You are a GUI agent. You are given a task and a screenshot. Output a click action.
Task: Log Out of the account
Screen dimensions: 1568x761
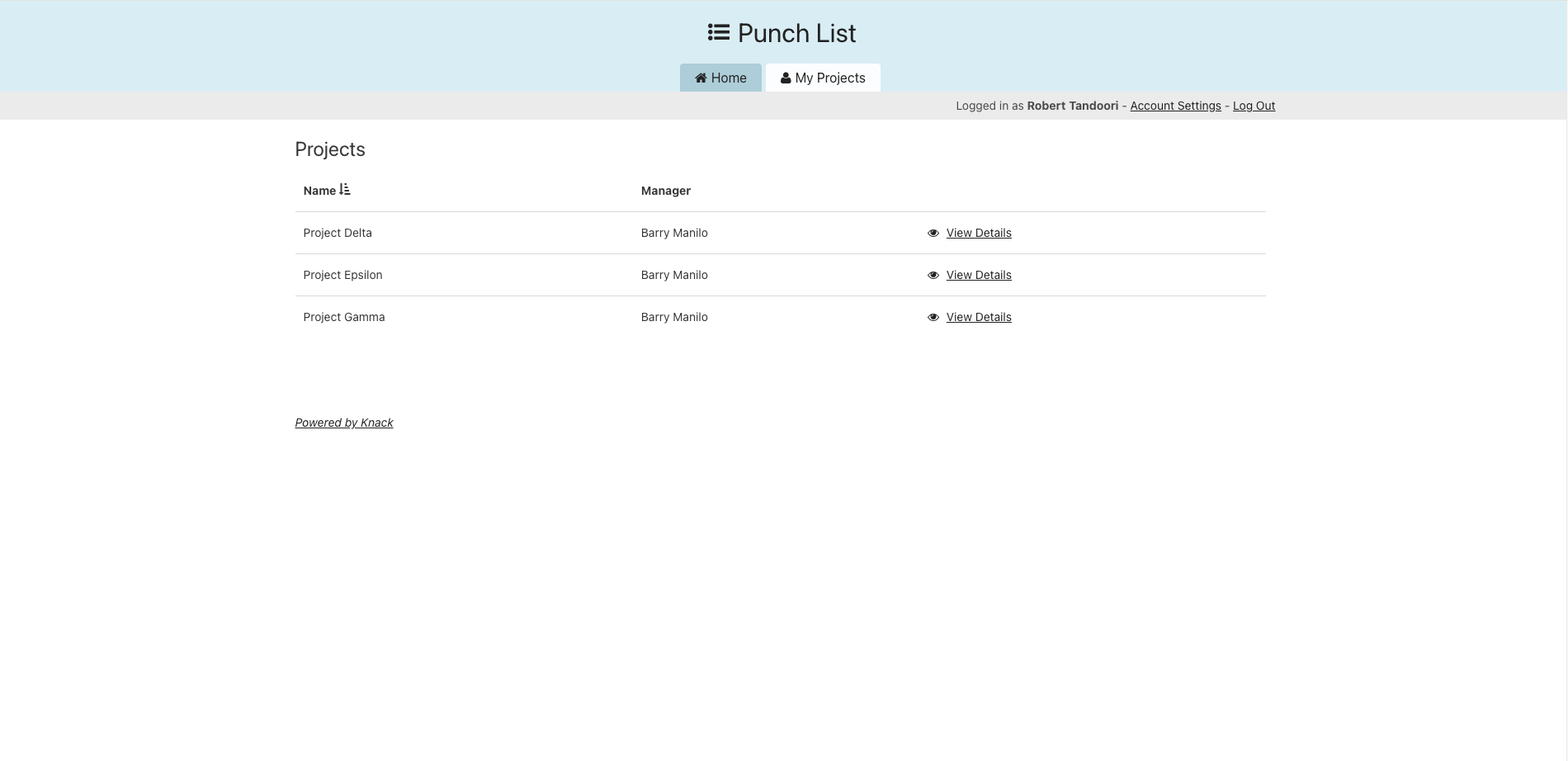pos(1254,106)
